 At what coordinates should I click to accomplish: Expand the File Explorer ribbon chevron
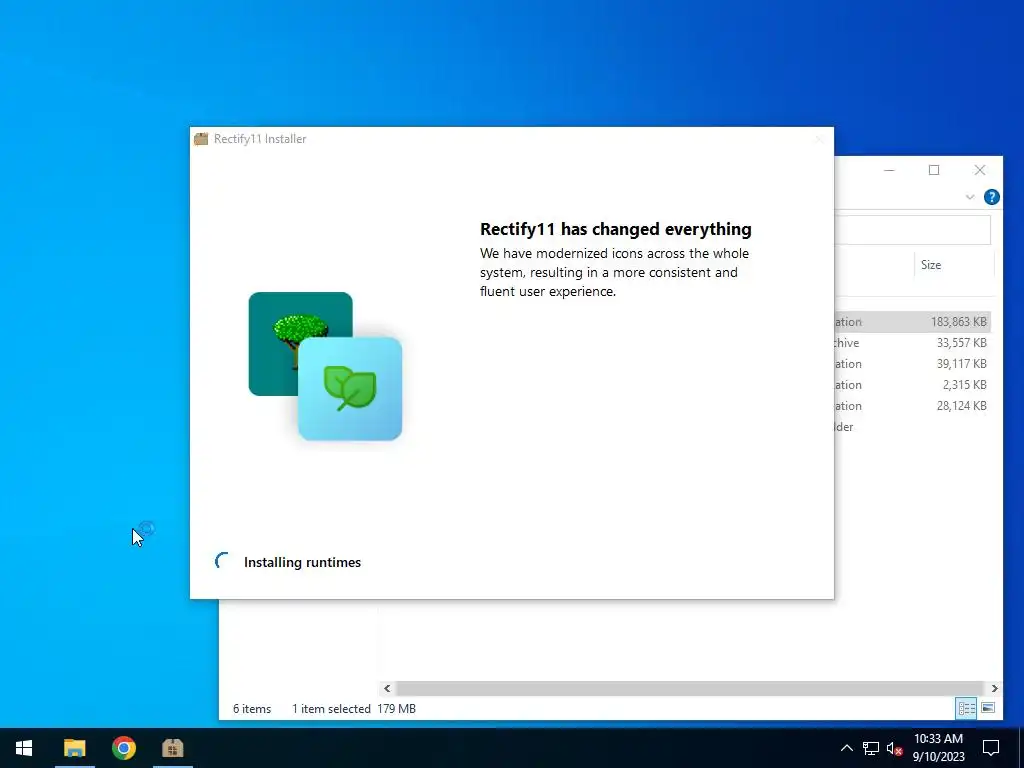pos(970,197)
